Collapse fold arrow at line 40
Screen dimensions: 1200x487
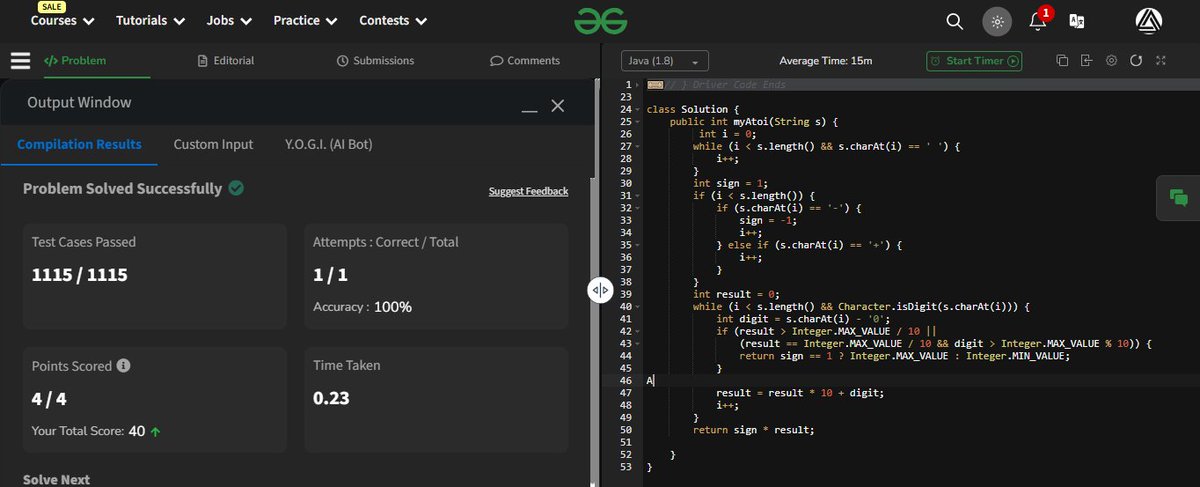(637, 306)
